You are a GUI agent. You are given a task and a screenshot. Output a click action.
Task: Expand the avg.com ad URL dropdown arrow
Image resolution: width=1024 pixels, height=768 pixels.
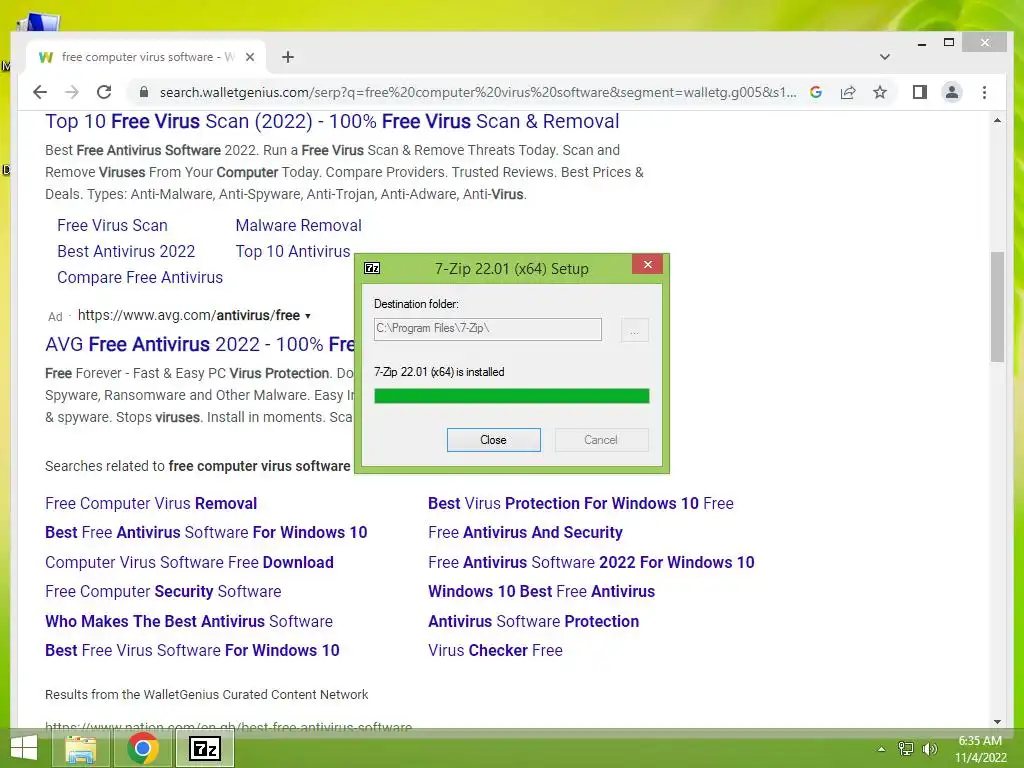click(x=308, y=316)
